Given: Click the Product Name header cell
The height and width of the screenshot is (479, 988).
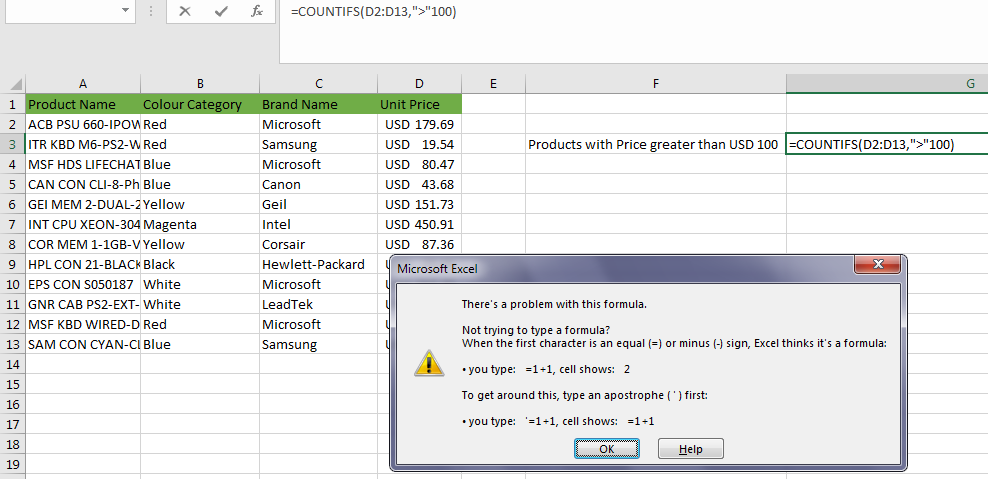Looking at the screenshot, I should tap(83, 104).
